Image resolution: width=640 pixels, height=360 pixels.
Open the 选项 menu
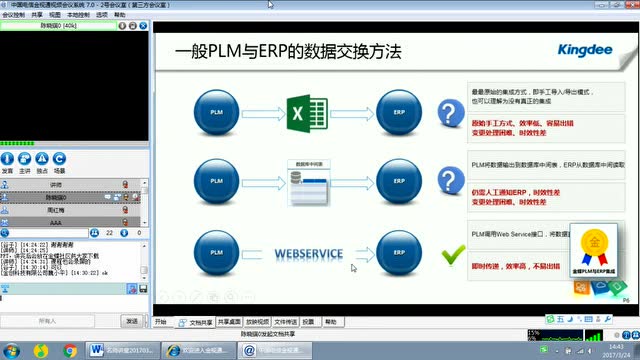102,15
